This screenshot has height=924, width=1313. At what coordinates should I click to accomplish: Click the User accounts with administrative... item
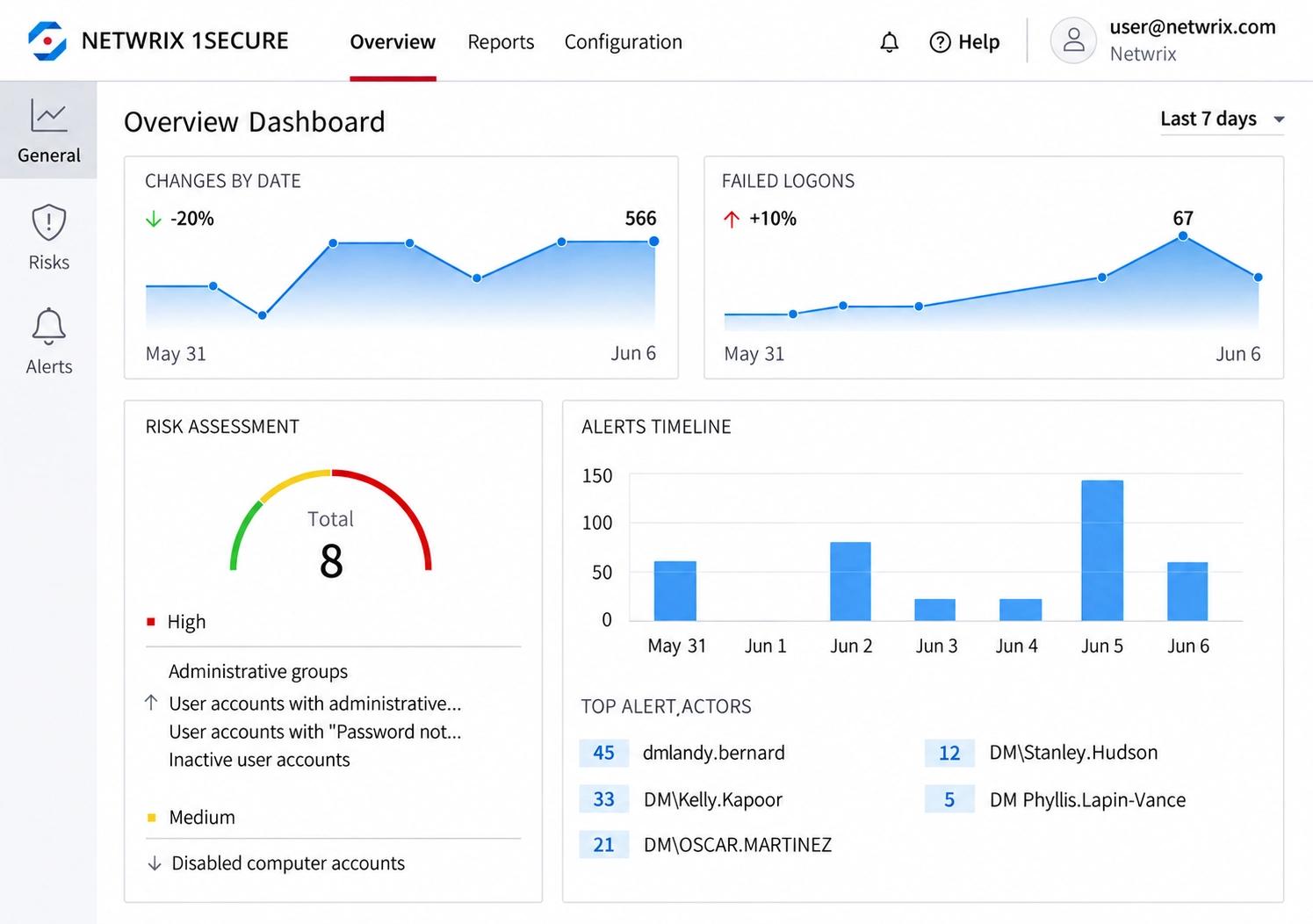tap(315, 704)
